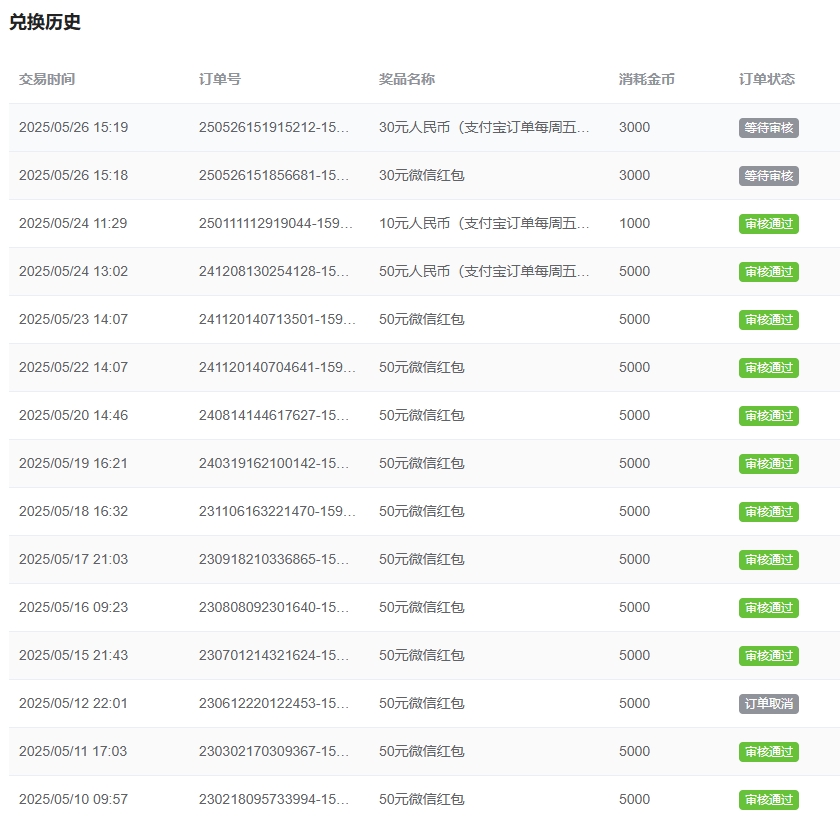Click the date 2025/05/24 13:02
Image resolution: width=840 pixels, height=819 pixels.
[x=73, y=272]
